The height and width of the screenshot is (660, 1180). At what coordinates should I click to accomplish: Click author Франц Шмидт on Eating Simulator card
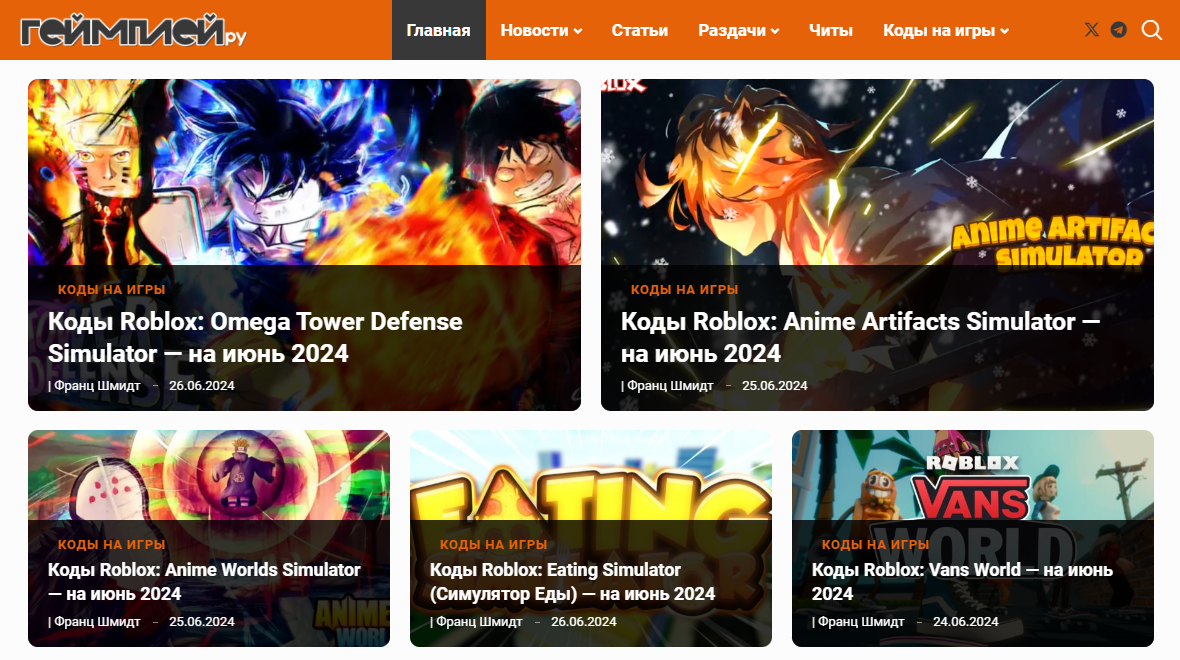pos(479,622)
